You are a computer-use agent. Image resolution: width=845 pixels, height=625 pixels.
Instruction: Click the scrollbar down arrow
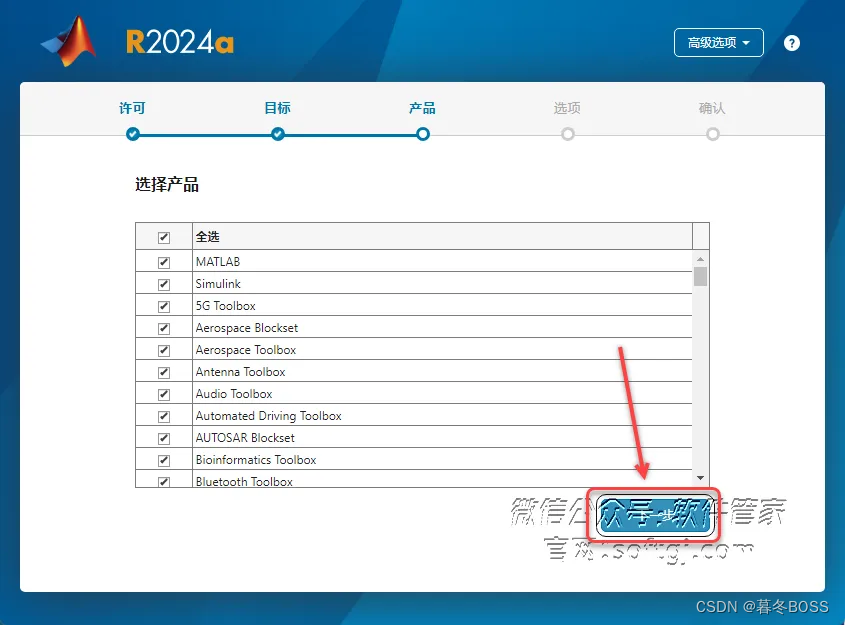coord(701,478)
